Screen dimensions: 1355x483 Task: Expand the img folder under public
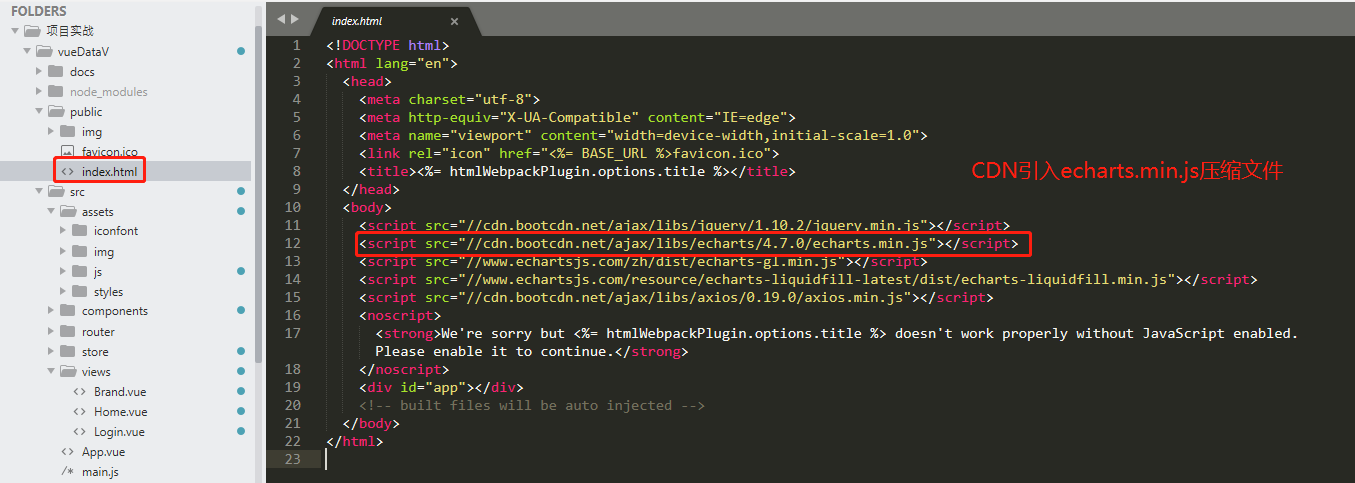tap(52, 131)
